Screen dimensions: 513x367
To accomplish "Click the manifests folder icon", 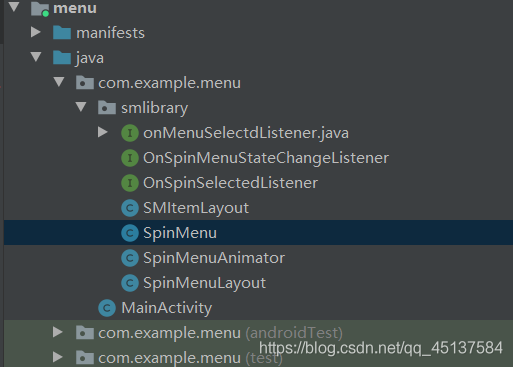I will point(62,33).
